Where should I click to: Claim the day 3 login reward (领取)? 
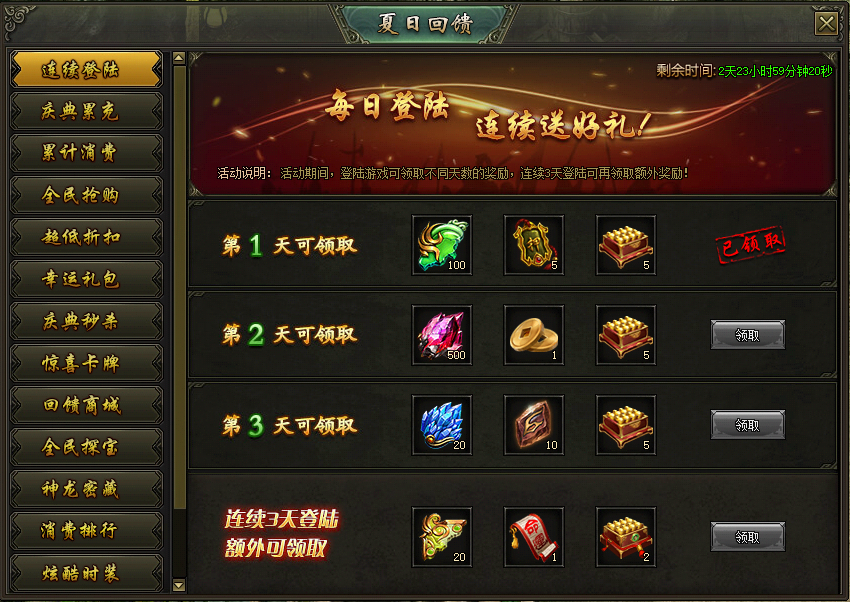748,425
